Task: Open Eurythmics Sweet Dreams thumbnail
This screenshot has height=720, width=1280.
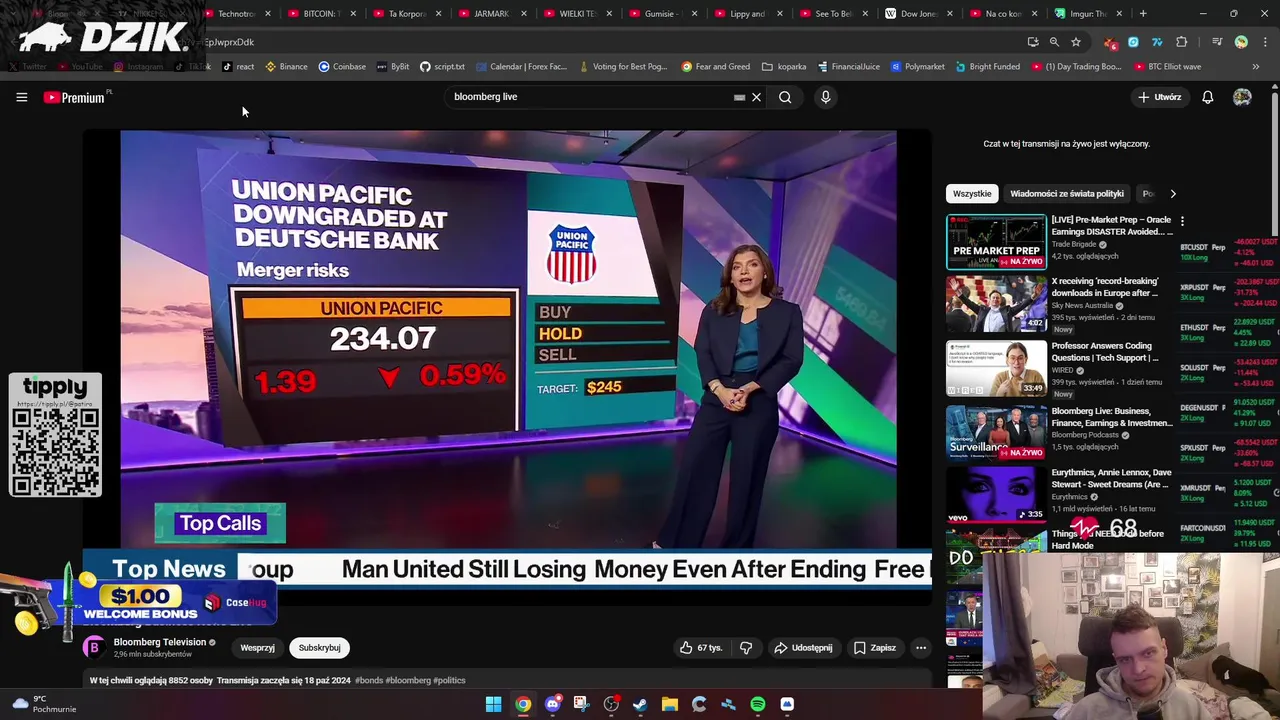Action: (997, 495)
